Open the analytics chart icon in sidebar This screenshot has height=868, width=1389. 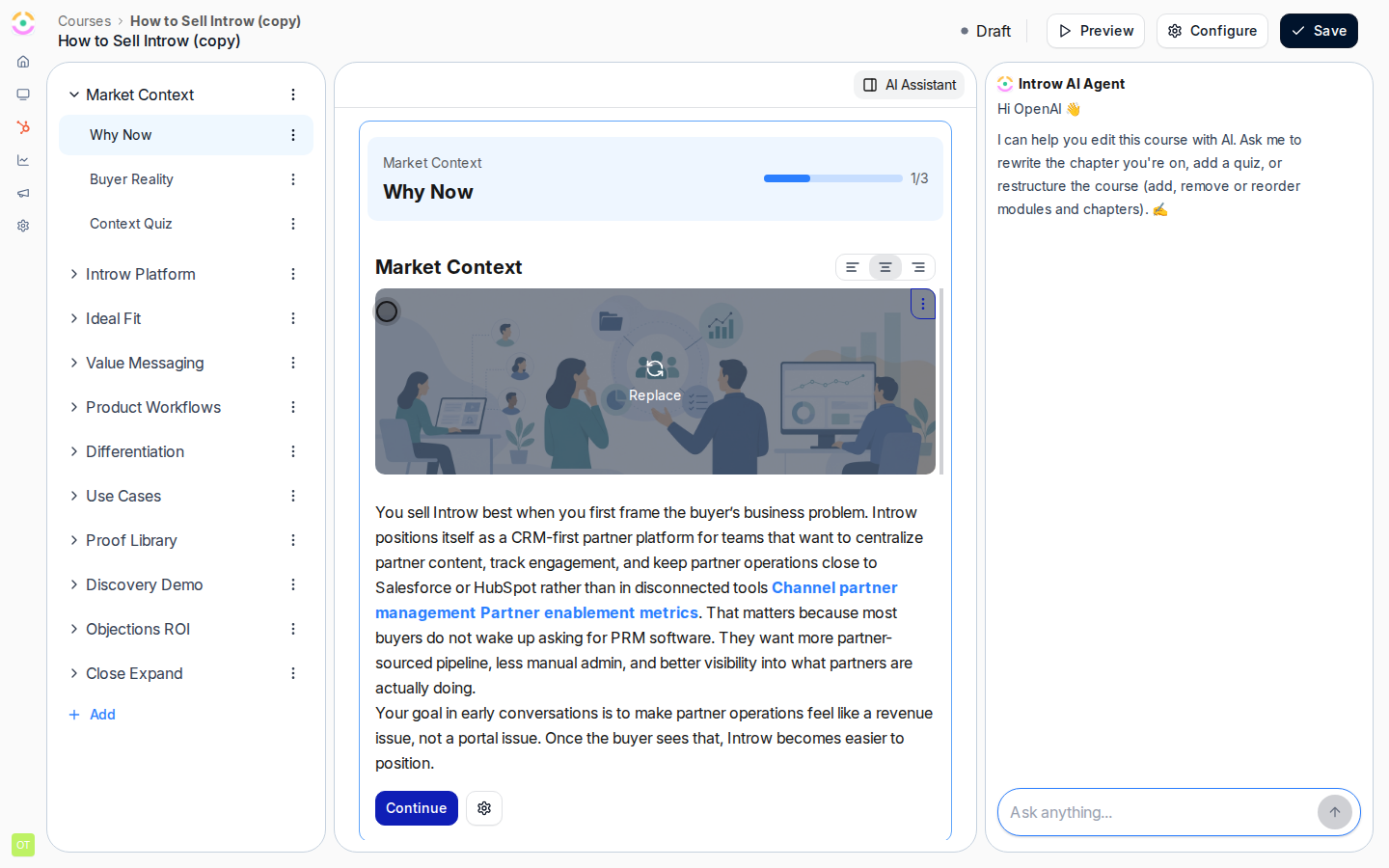23,160
